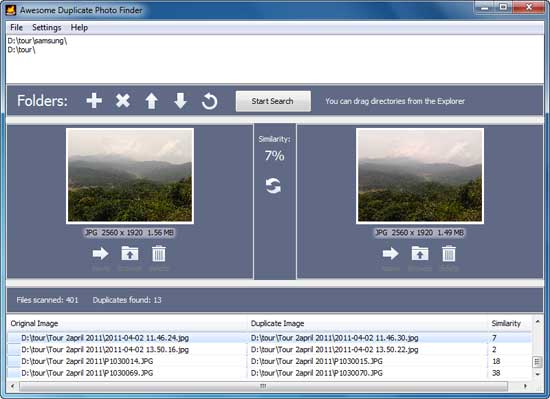Sort by the Similarity column header
This screenshot has height=399, width=550.
[509, 323]
